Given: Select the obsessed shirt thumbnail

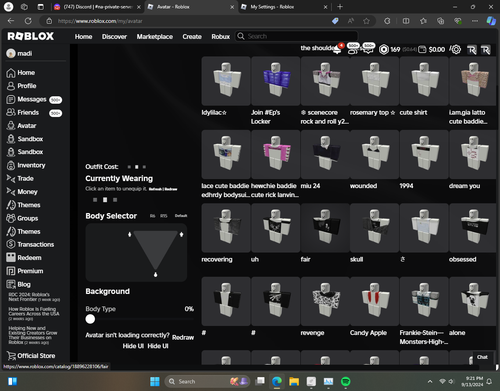Looking at the screenshot, I should click(473, 228).
